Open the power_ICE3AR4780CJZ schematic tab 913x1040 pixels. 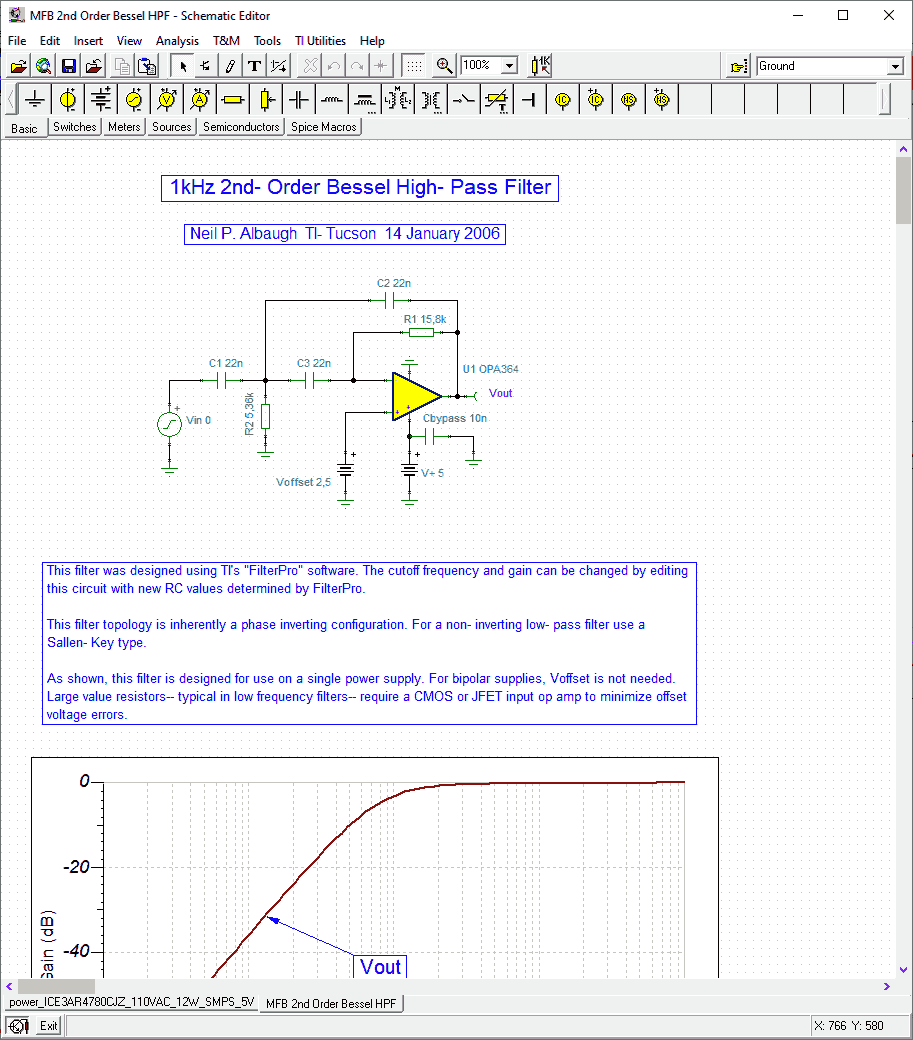[x=130, y=1003]
